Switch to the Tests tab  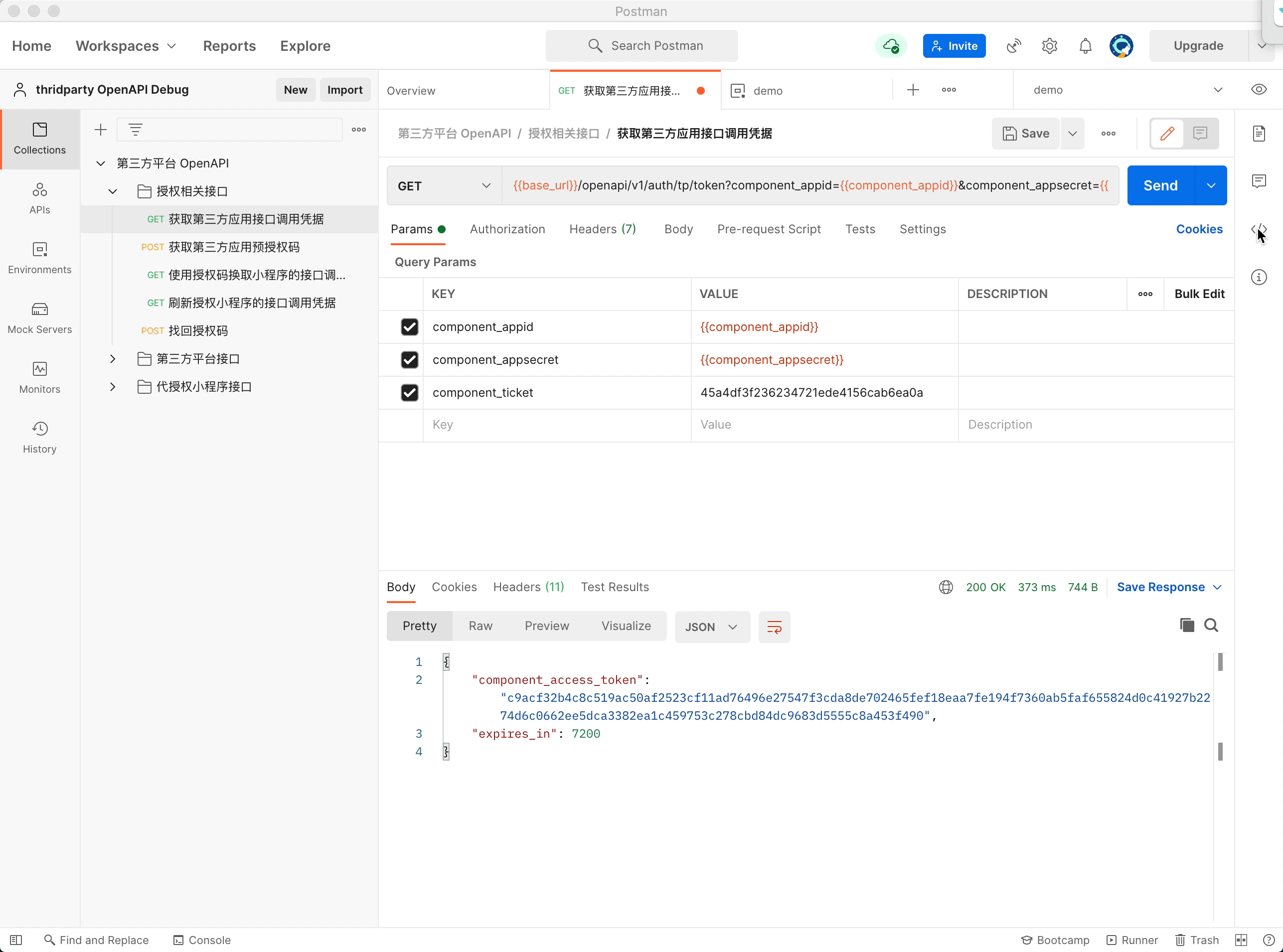860,229
